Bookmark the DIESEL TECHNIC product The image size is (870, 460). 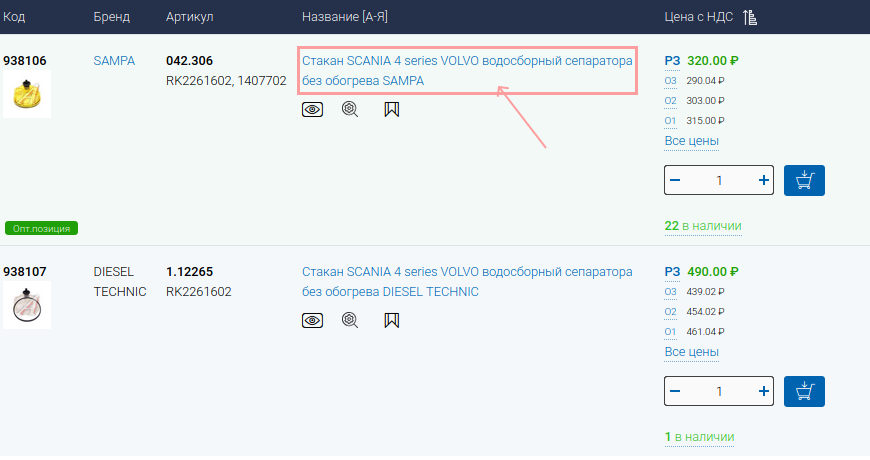point(392,320)
